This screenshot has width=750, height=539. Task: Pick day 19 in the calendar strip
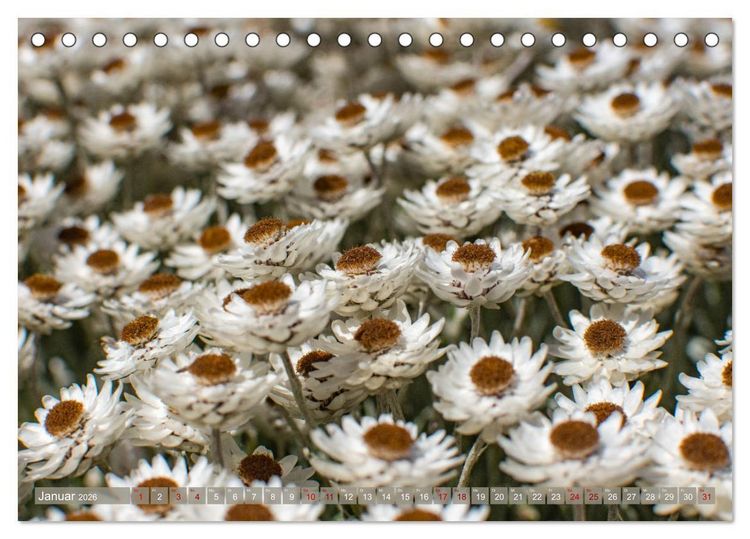pyautogui.click(x=480, y=496)
